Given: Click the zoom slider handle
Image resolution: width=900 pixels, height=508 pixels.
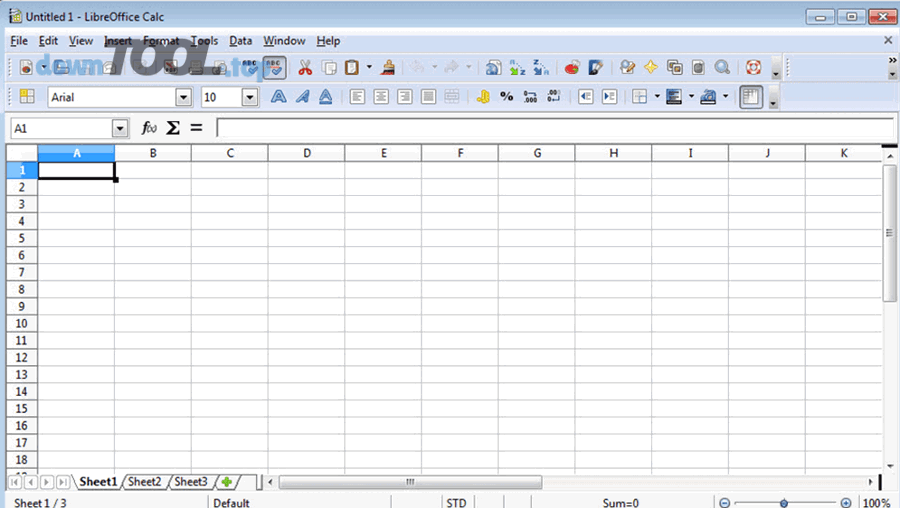Looking at the screenshot, I should [x=783, y=503].
